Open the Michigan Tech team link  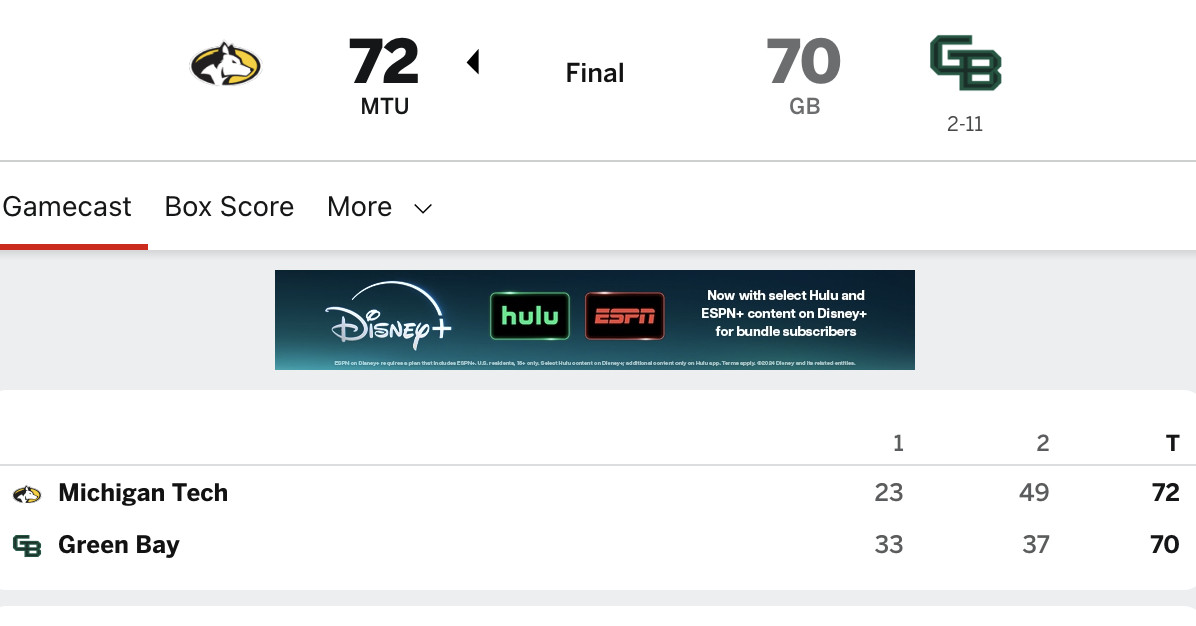(x=143, y=493)
